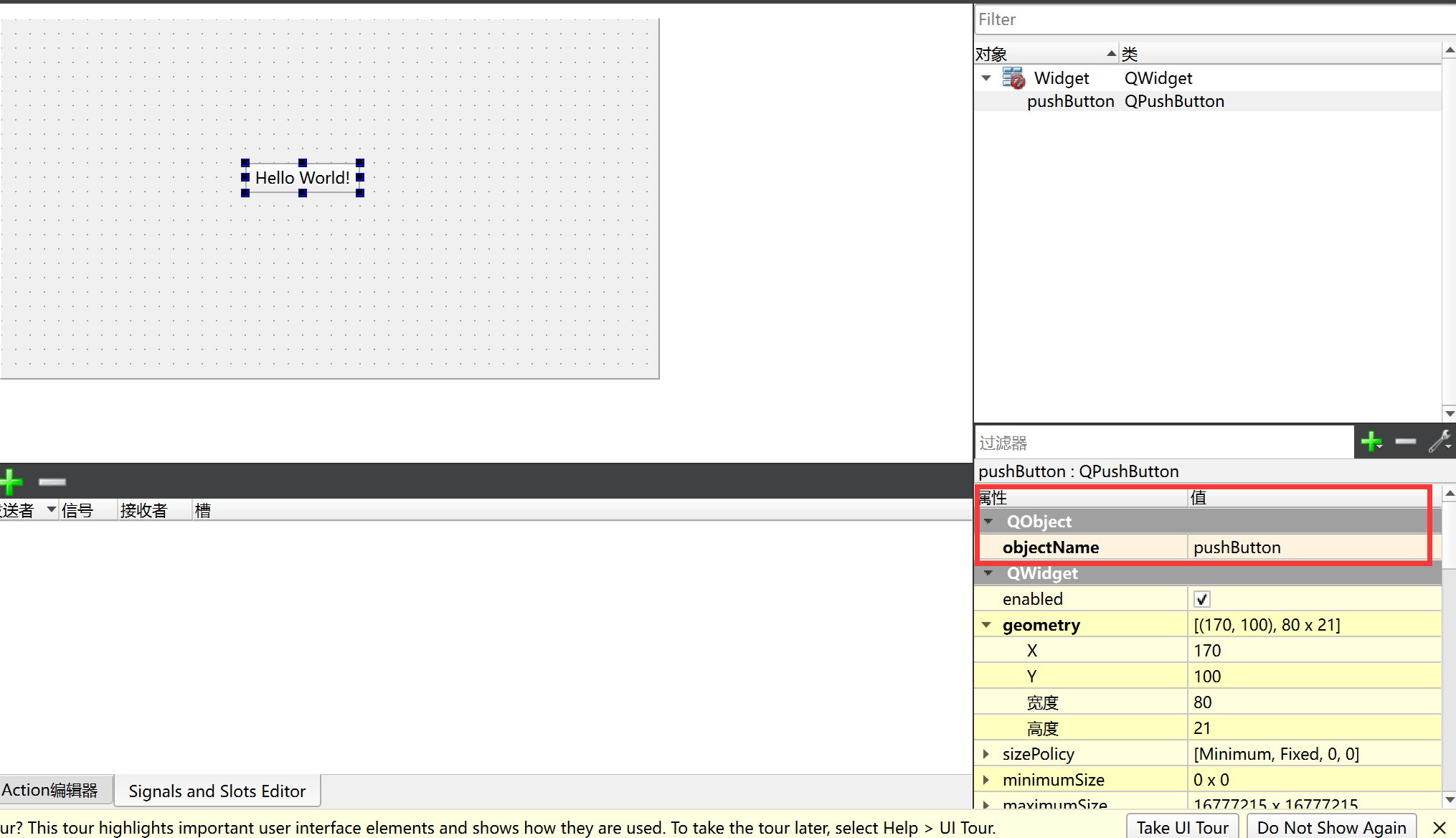This screenshot has width=1456, height=838.
Task: Expand the QObject properties section
Action: click(x=988, y=521)
